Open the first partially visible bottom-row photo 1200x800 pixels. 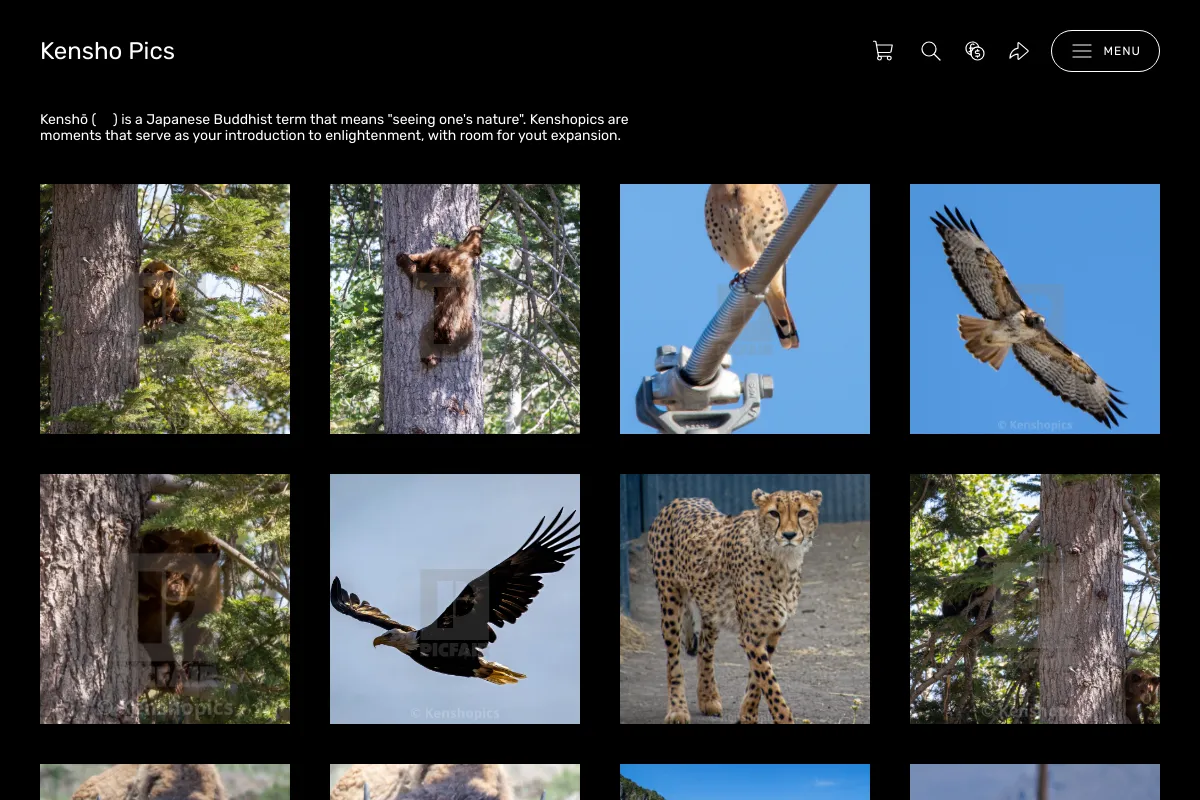pyautogui.click(x=165, y=782)
